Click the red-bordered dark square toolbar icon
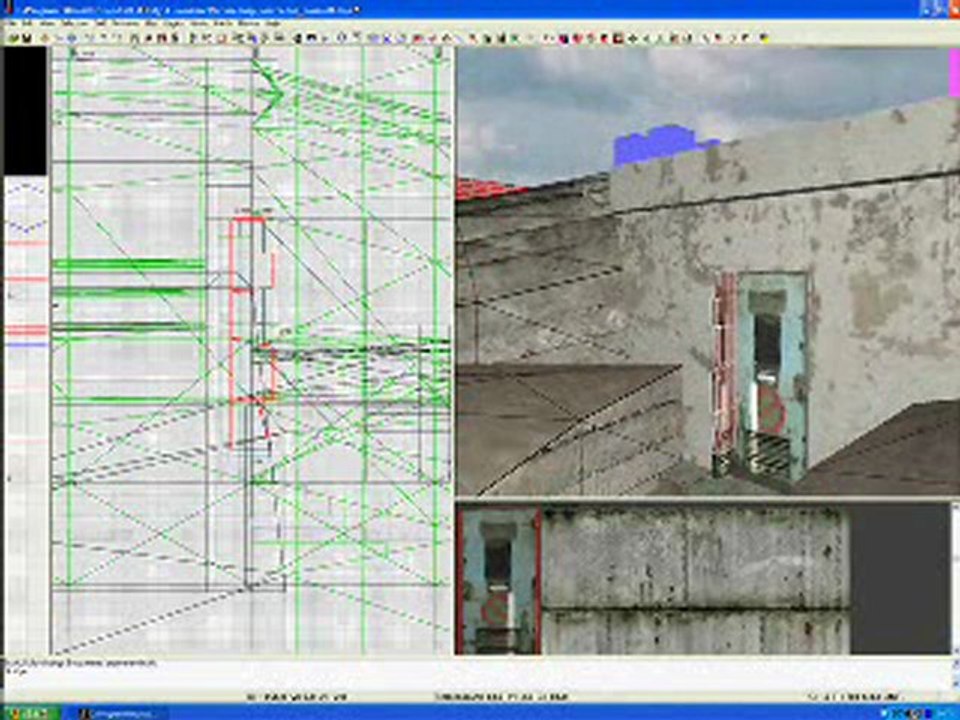 (x=618, y=38)
